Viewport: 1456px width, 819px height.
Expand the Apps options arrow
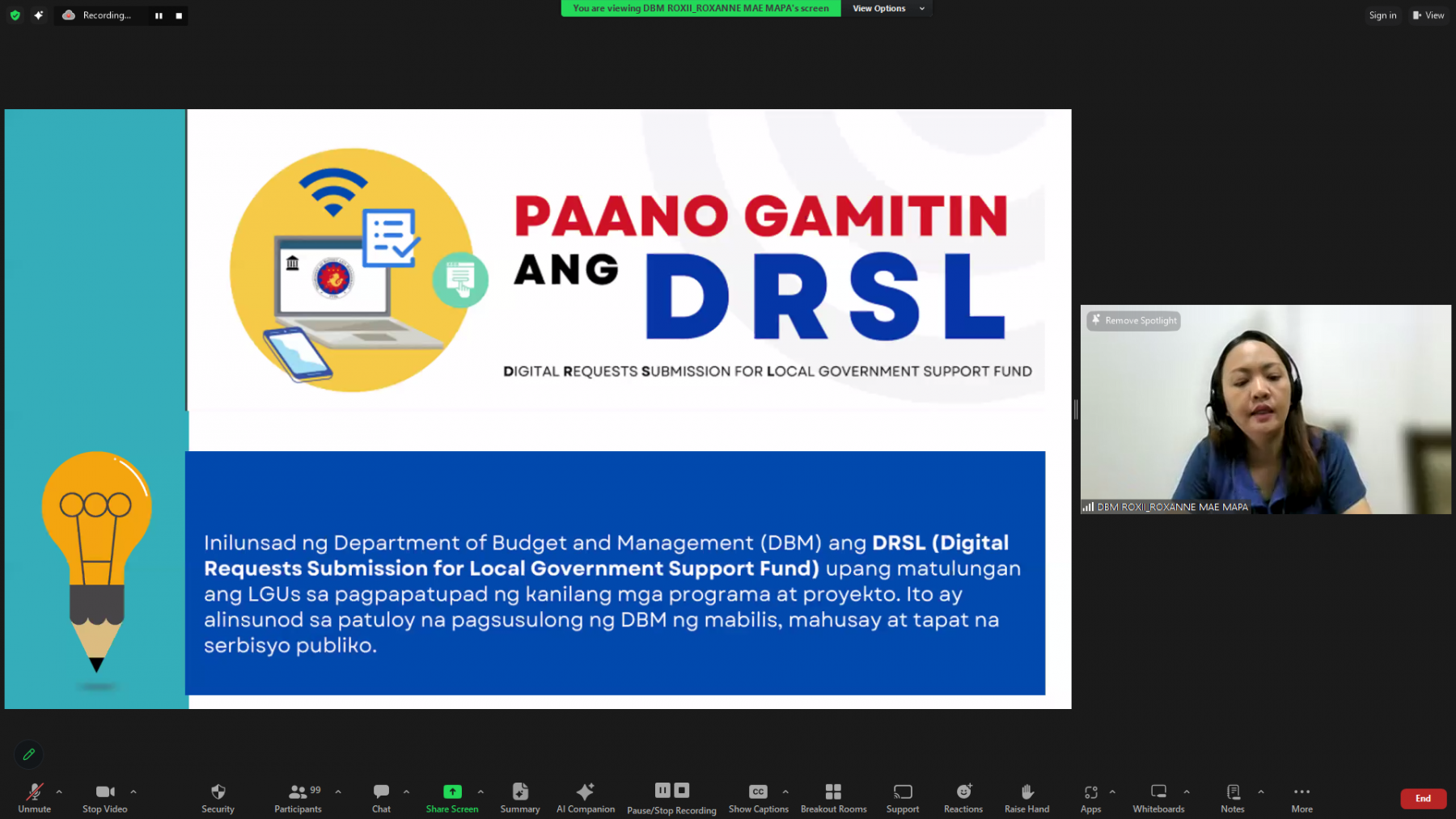click(x=1112, y=792)
